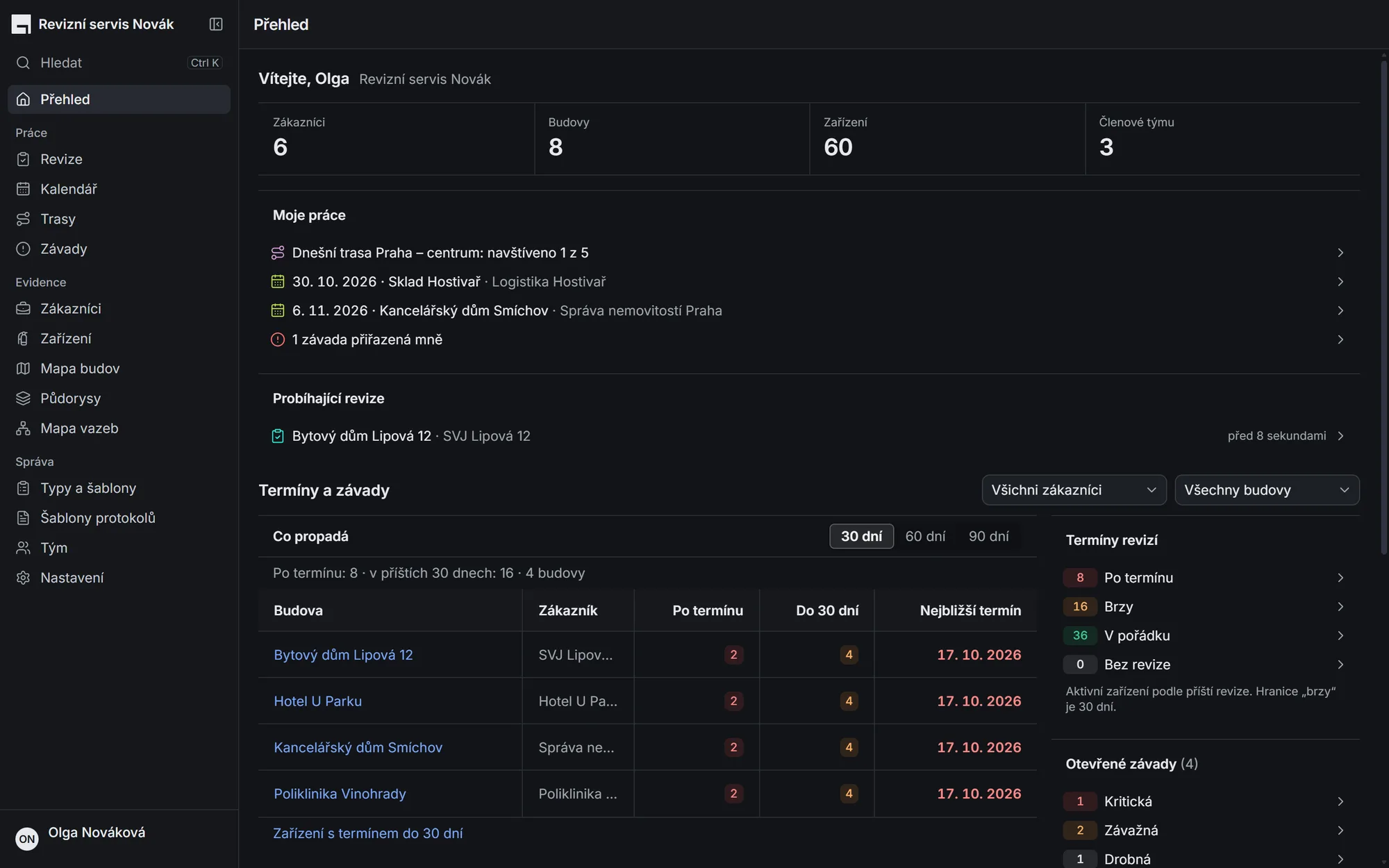Viewport: 1389px width, 868px height.
Task: Open Hotel U Parku building link
Action: click(317, 701)
